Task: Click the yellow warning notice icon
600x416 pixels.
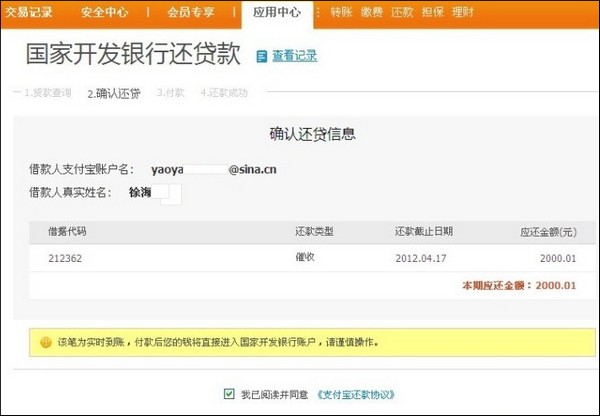Action: coord(46,342)
